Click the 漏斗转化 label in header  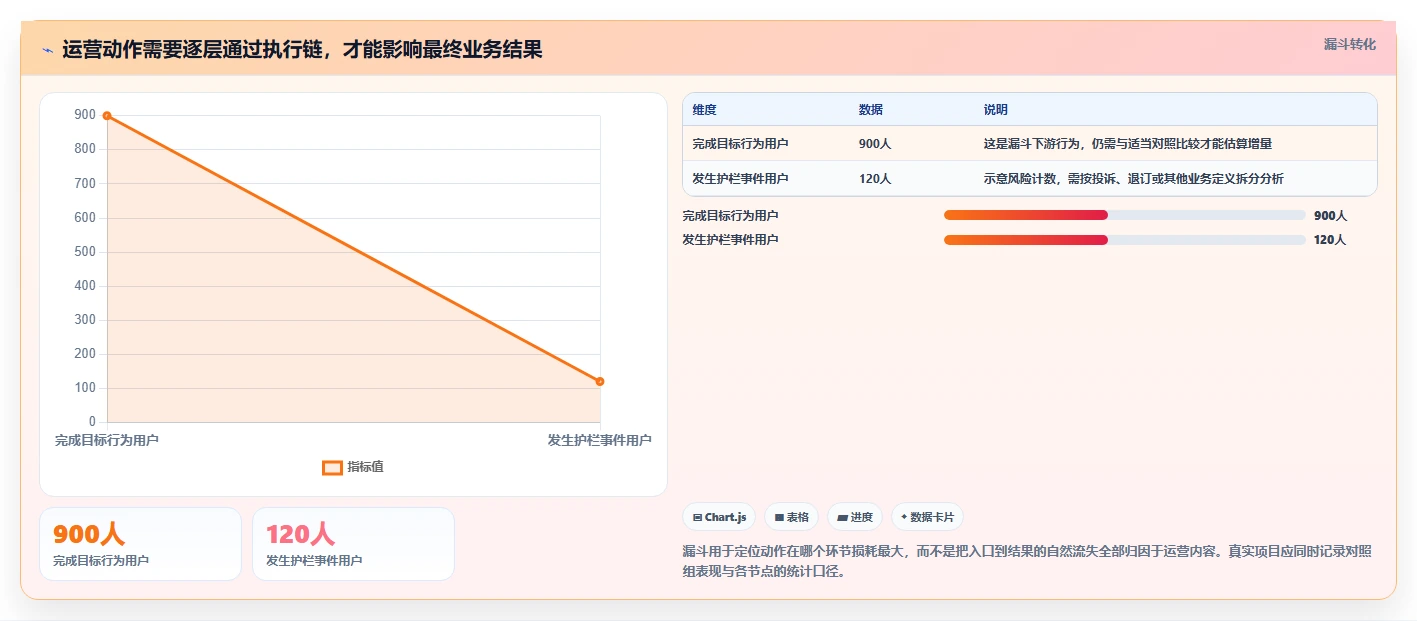coord(1349,44)
